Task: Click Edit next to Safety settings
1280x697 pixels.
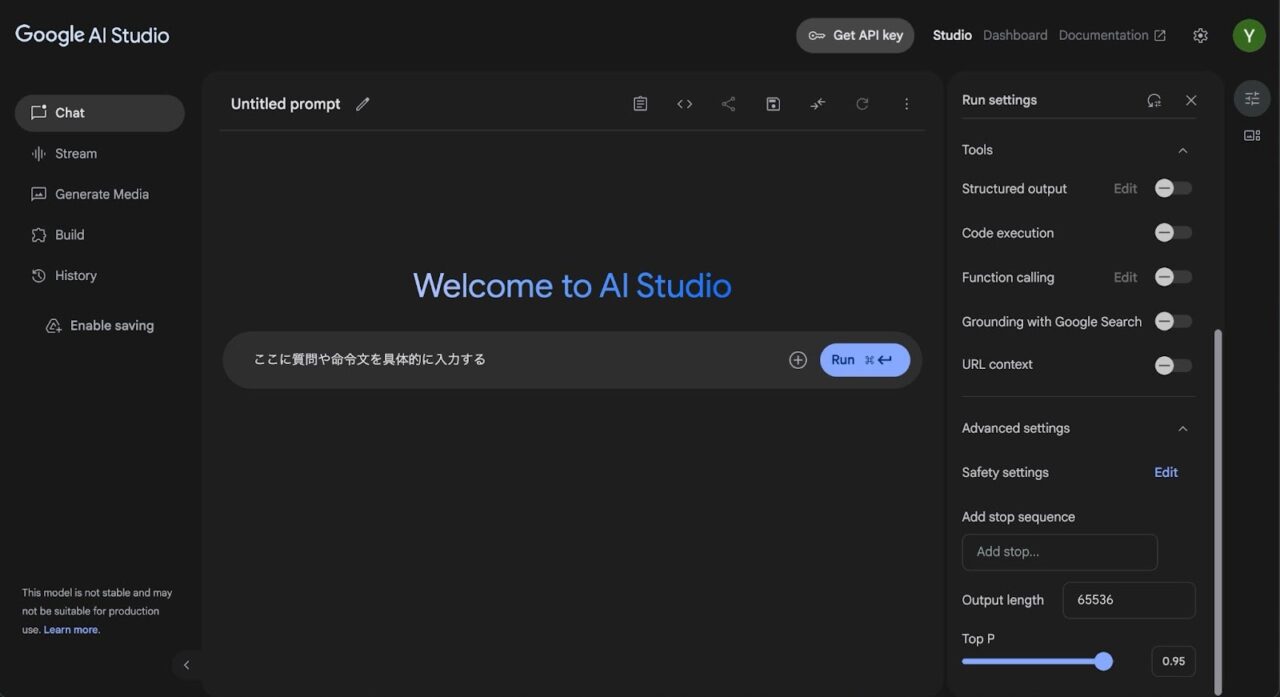Action: tap(1166, 472)
